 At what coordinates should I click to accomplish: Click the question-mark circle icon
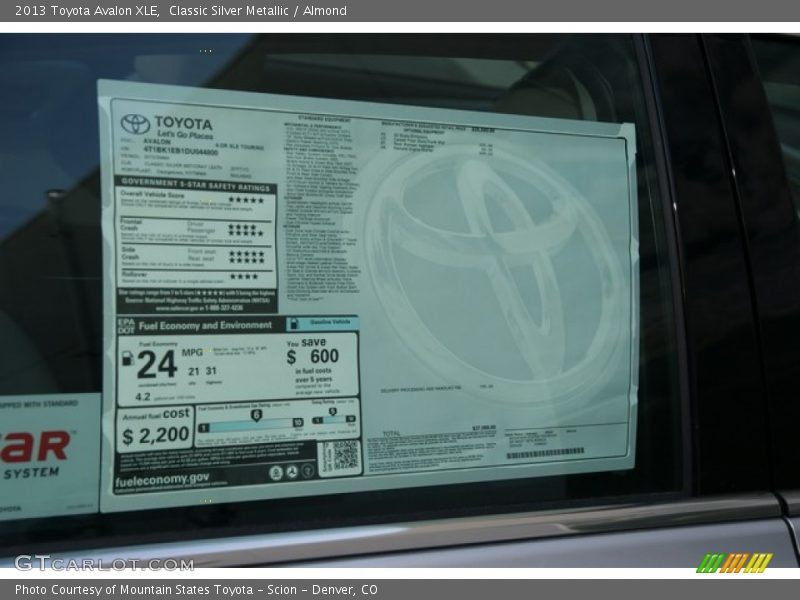(305, 471)
